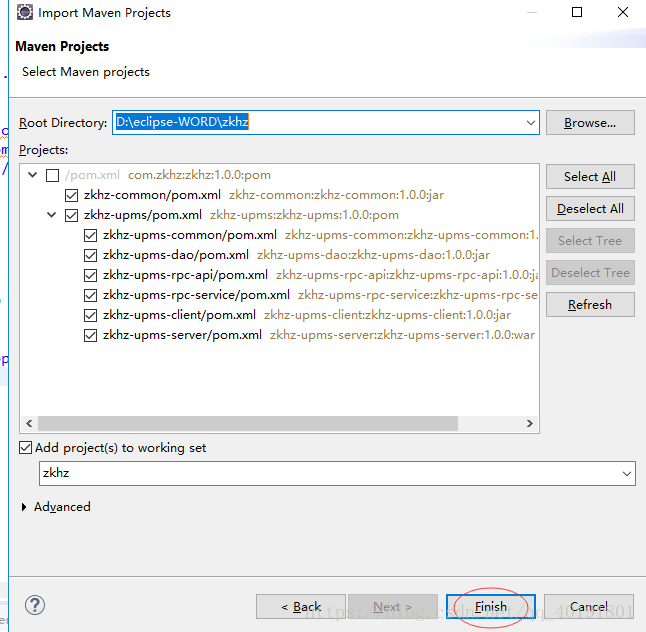Select the zkhz-upms-rpc-api/pom.xml row text
646x632 pixels.
[185, 275]
